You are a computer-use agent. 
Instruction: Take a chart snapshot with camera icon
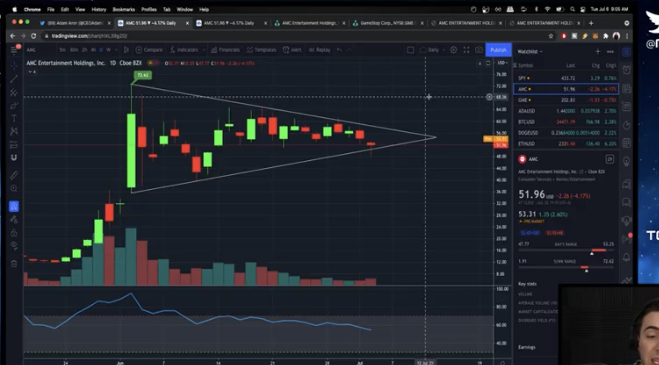coord(479,50)
